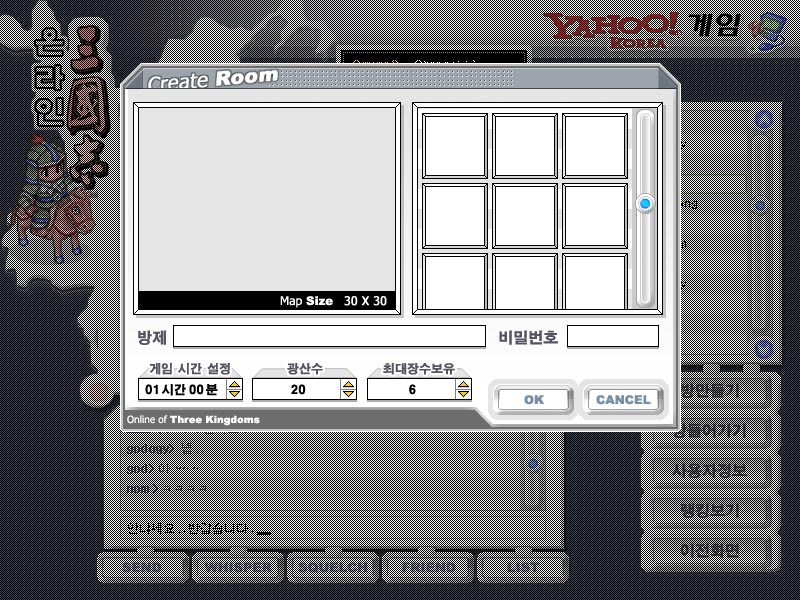
Task: Choose the middle-left map thumbnail
Action: [x=455, y=215]
